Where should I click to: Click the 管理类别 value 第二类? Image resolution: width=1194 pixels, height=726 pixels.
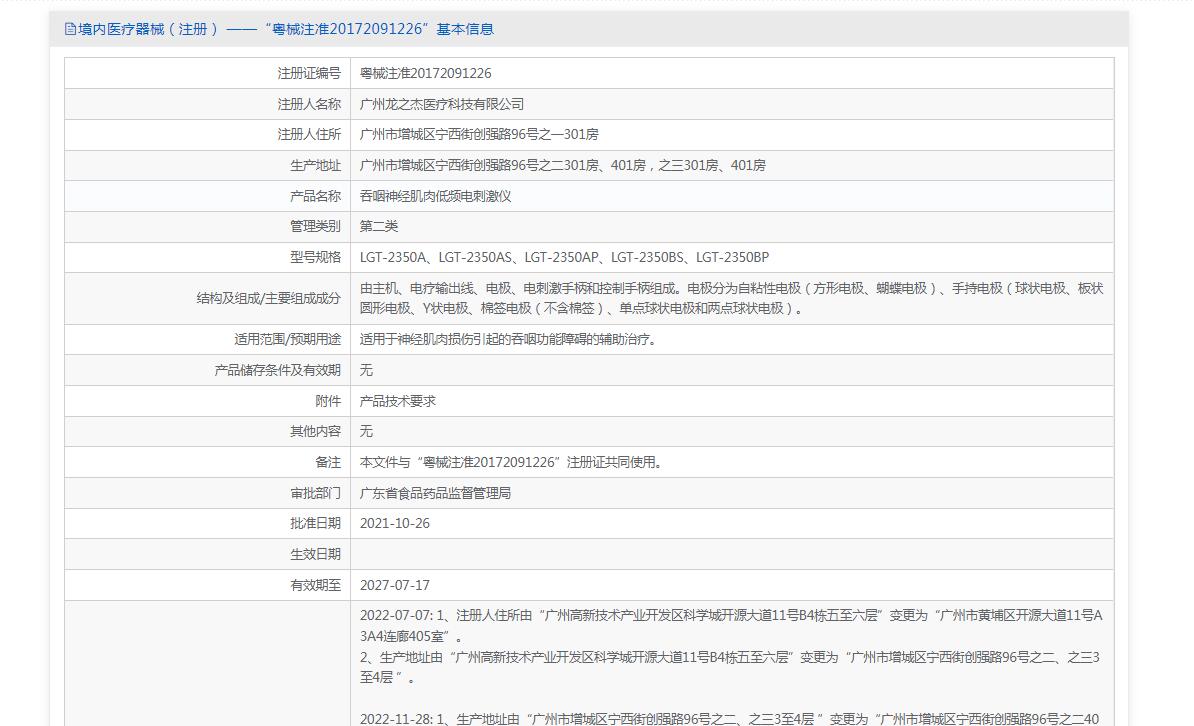pyautogui.click(x=379, y=226)
